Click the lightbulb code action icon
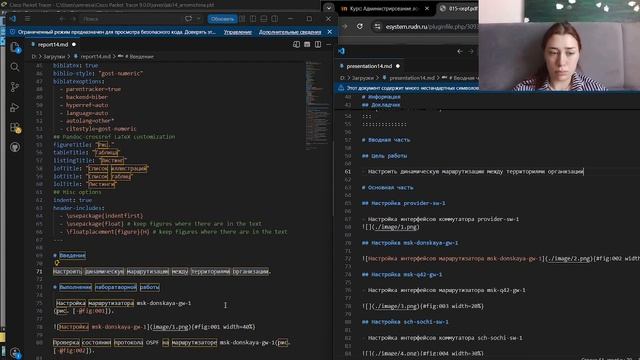The image size is (640, 360). click(57, 263)
